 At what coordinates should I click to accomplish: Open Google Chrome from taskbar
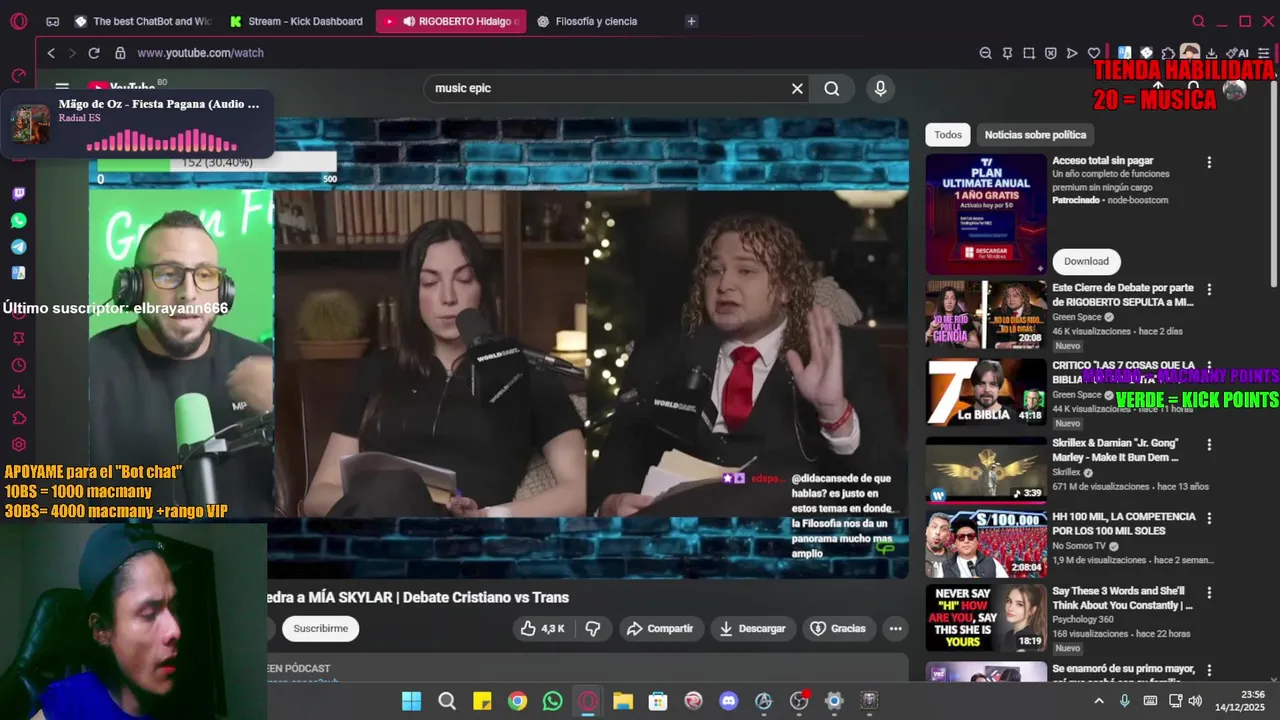(x=517, y=701)
